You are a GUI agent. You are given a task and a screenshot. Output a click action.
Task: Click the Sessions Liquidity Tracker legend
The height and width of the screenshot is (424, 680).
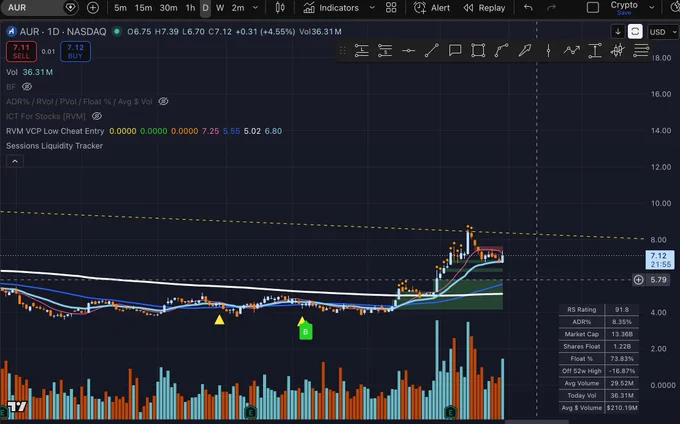click(54, 146)
